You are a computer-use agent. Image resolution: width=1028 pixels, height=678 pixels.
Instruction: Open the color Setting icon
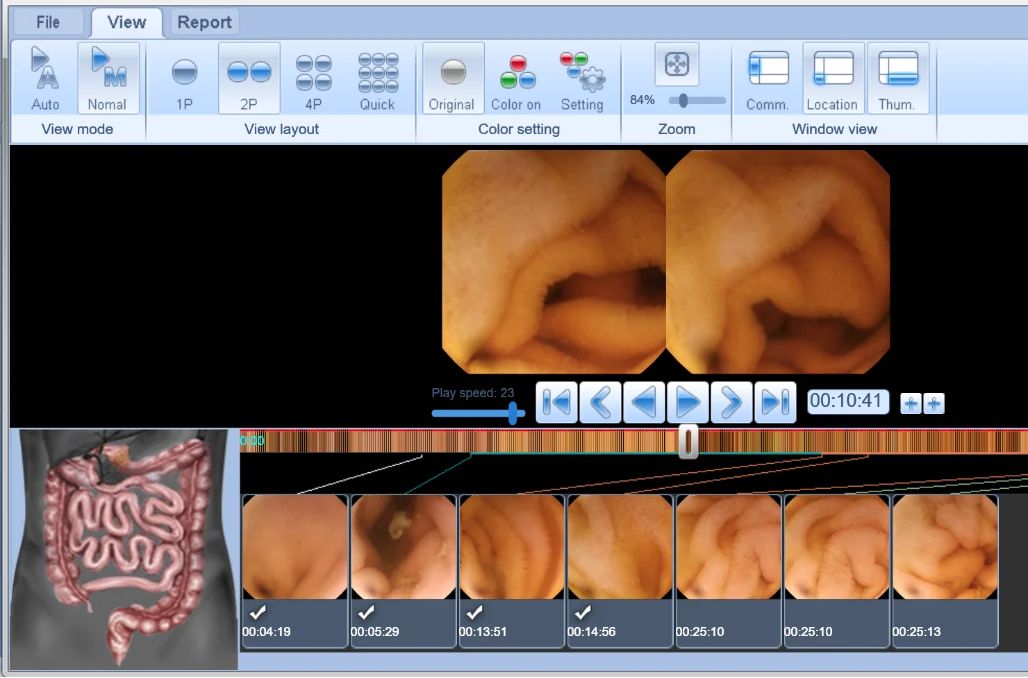tap(581, 78)
